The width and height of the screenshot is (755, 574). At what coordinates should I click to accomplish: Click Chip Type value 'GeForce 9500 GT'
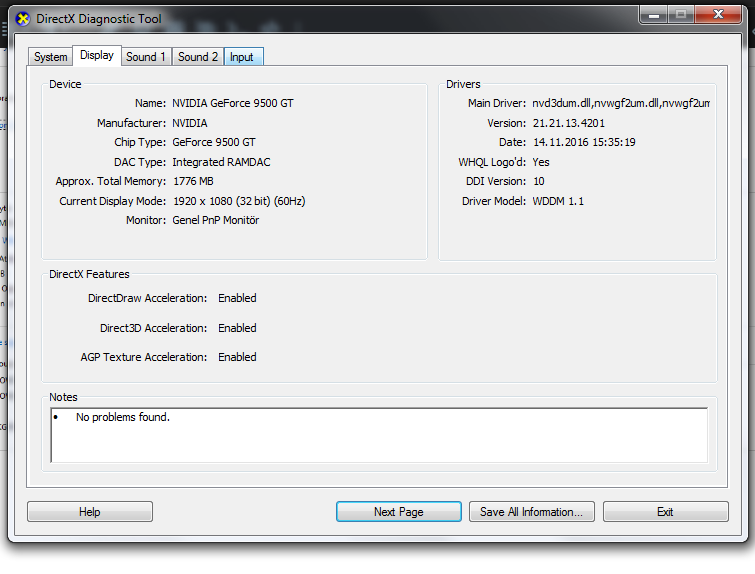[214, 142]
